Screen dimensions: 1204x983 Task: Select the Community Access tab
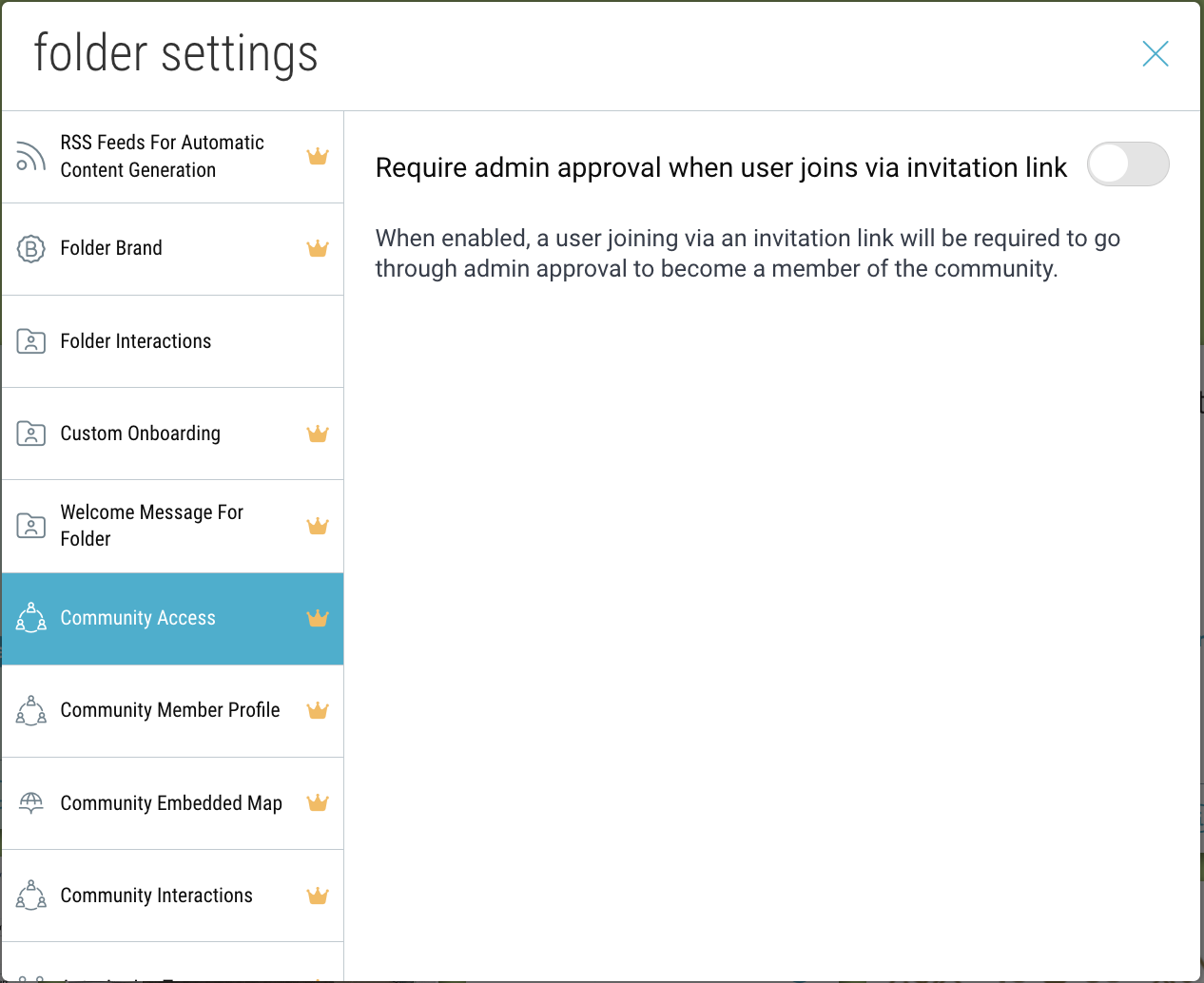pyautogui.click(x=138, y=618)
